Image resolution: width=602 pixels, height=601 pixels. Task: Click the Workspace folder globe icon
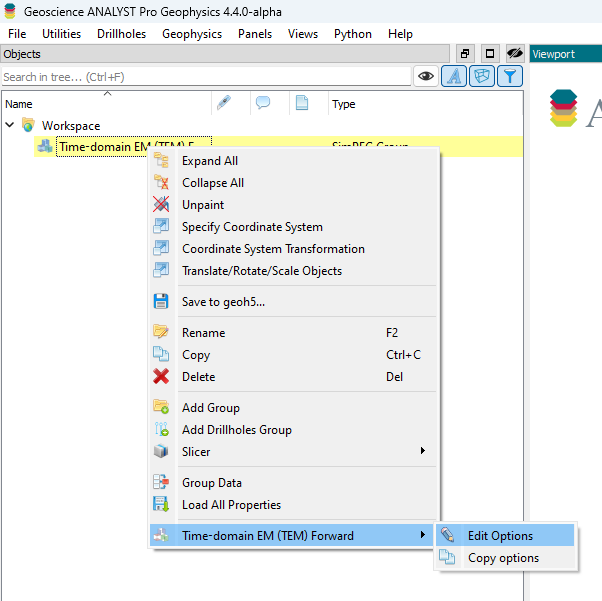tap(28, 125)
